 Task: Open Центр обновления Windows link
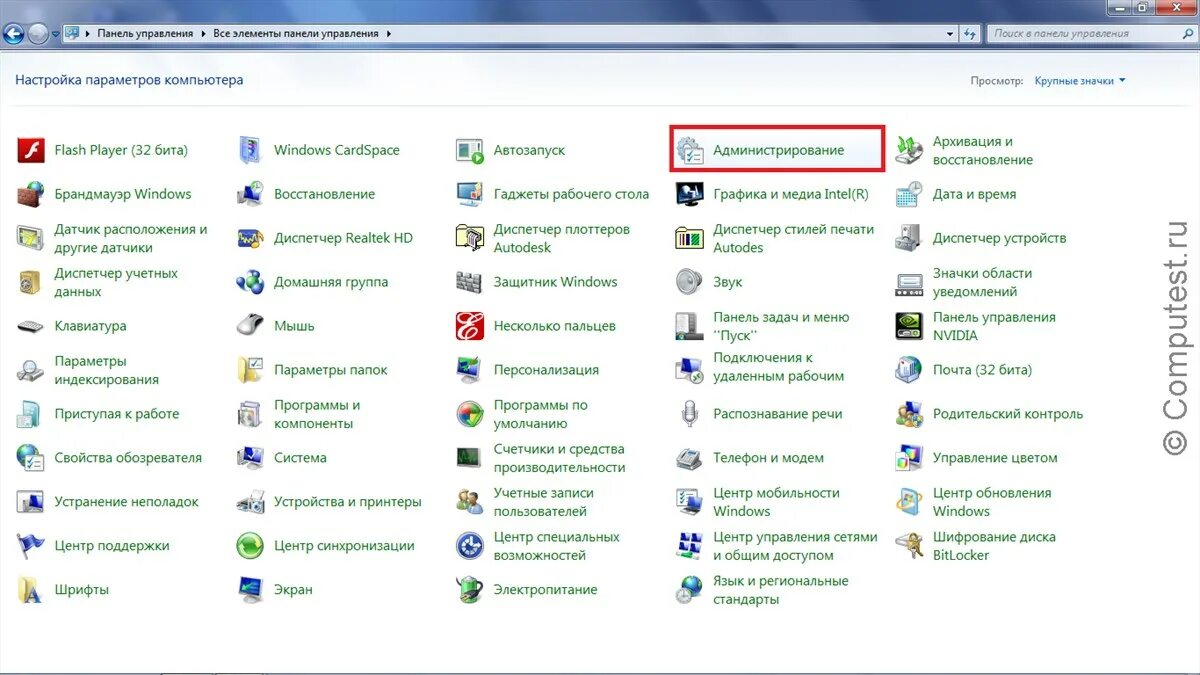992,502
